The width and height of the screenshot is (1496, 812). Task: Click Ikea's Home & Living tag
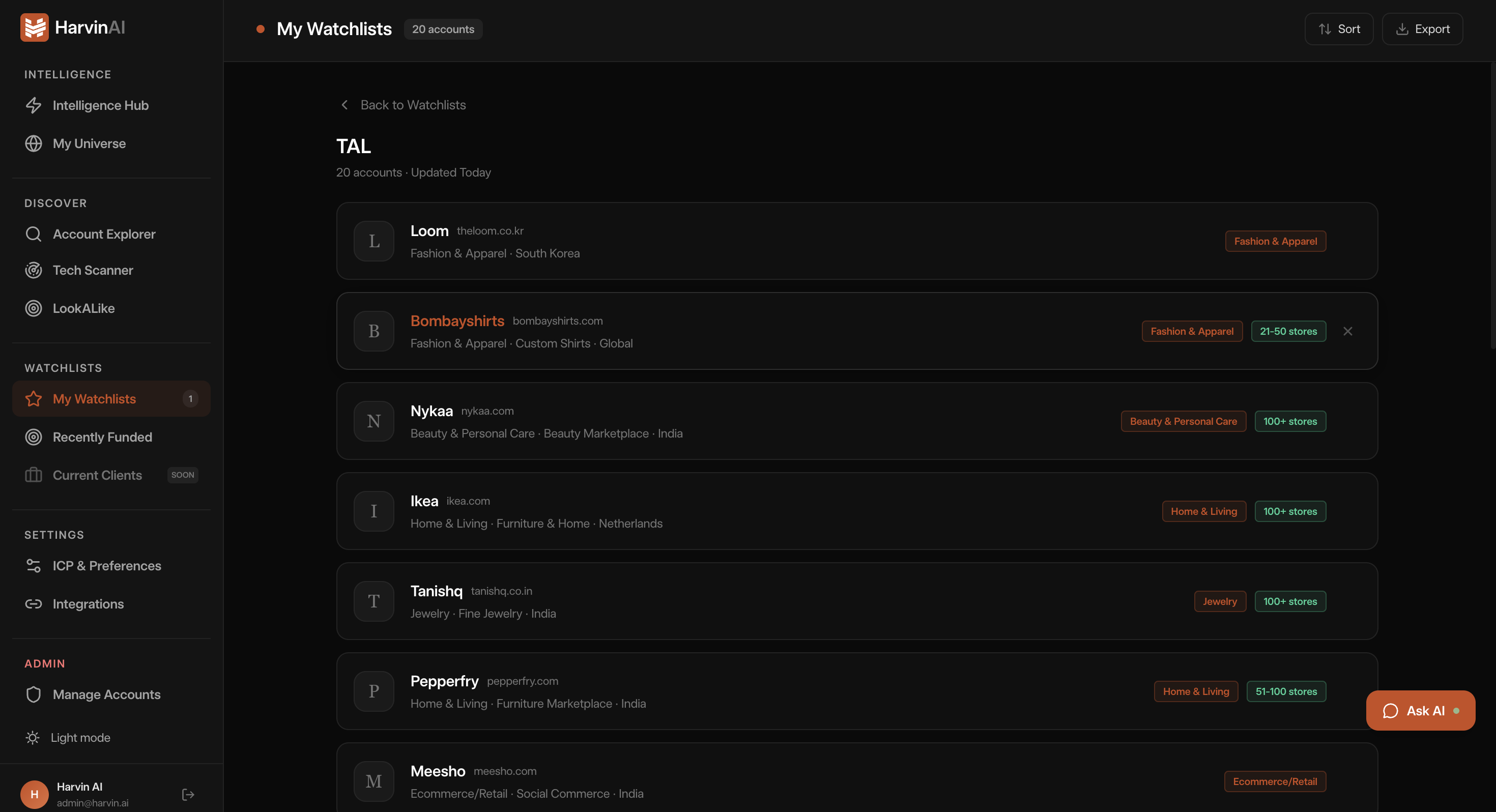(x=1204, y=511)
